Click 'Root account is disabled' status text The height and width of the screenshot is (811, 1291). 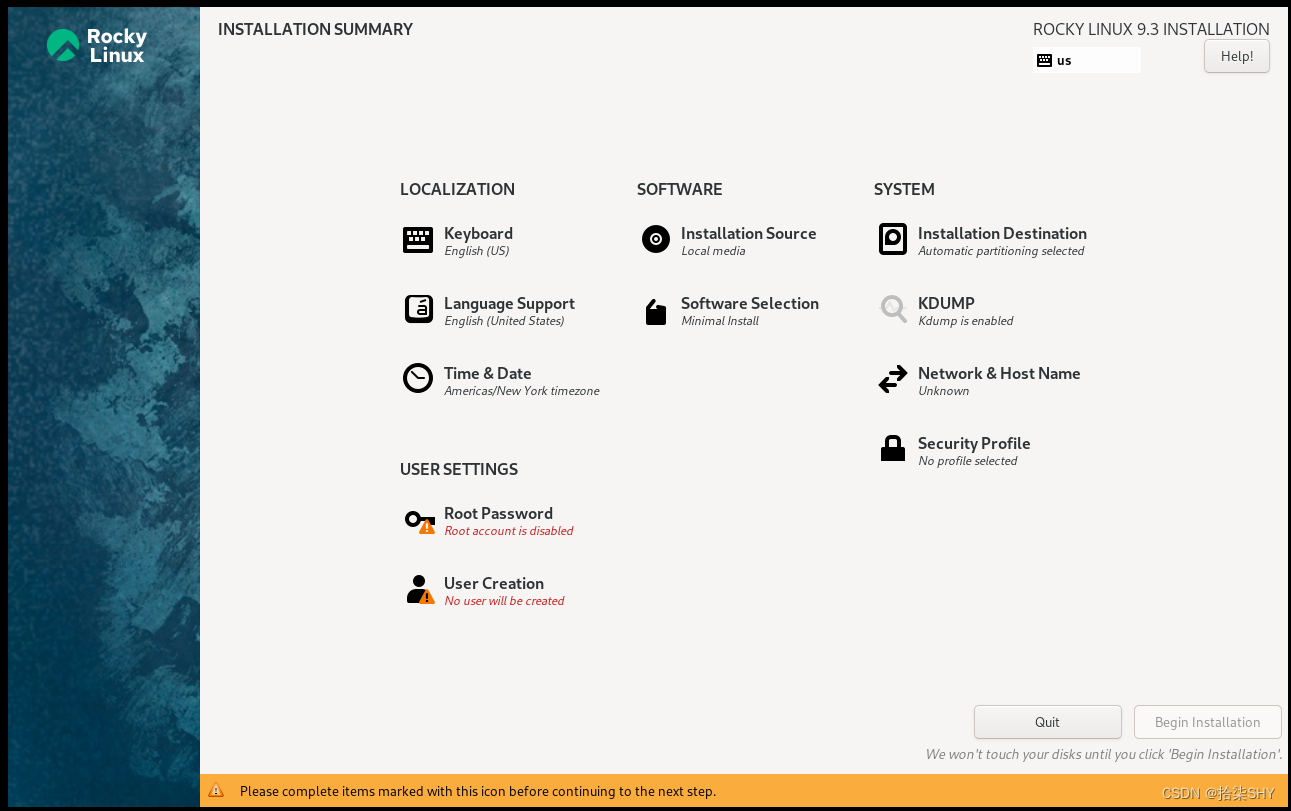click(509, 531)
